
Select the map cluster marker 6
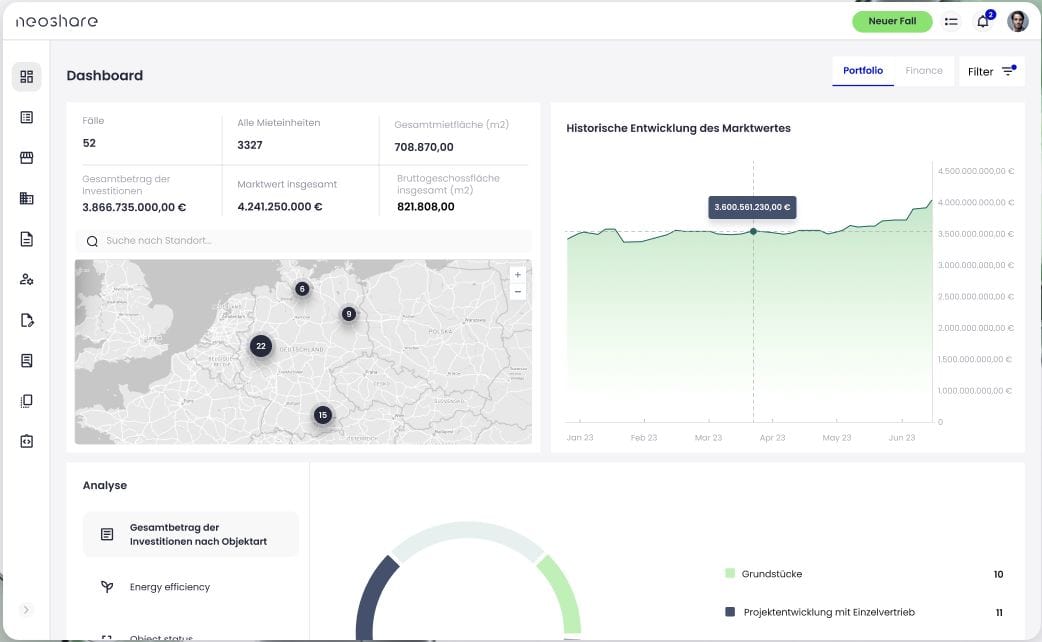click(302, 289)
